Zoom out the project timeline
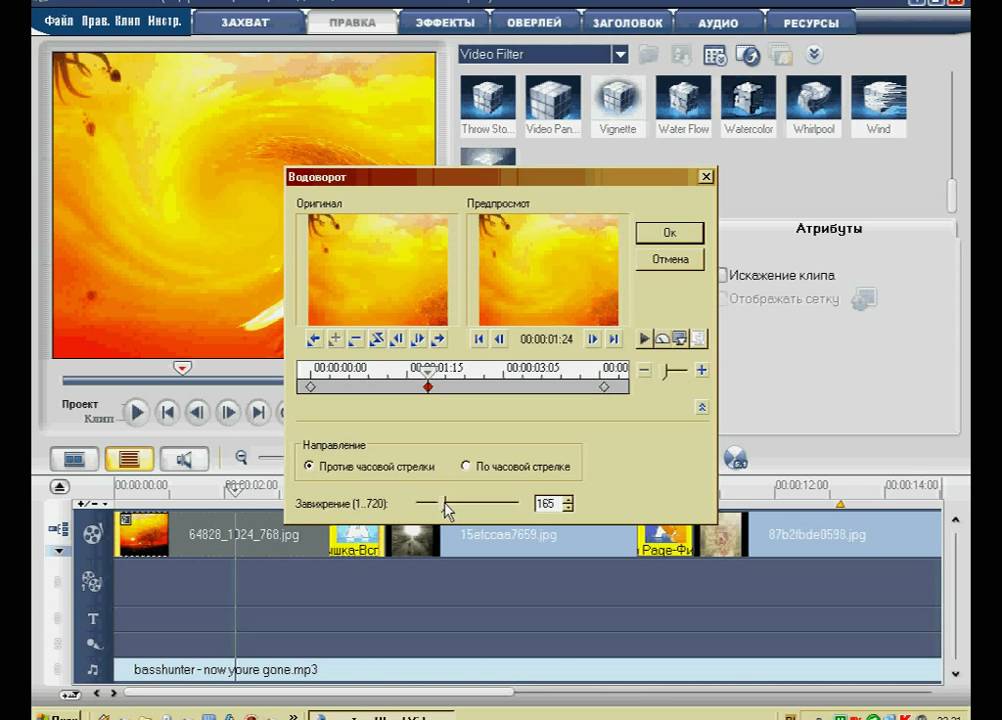The width and height of the screenshot is (1002, 720). point(241,457)
